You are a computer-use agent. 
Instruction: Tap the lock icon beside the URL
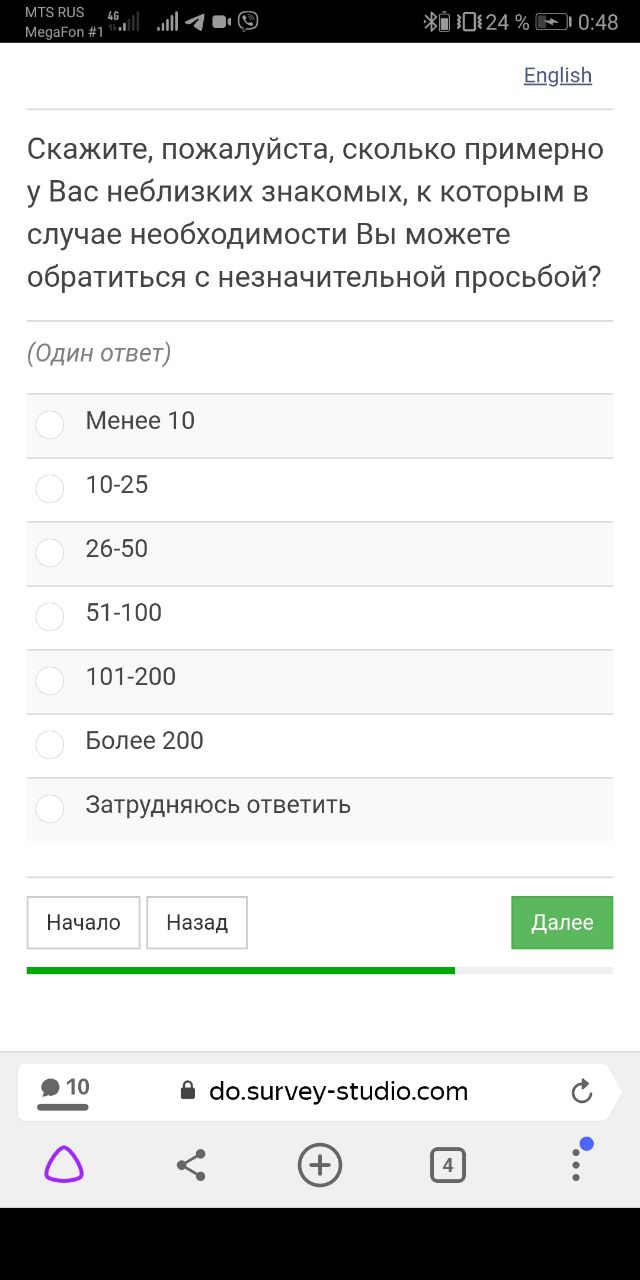pos(188,1092)
